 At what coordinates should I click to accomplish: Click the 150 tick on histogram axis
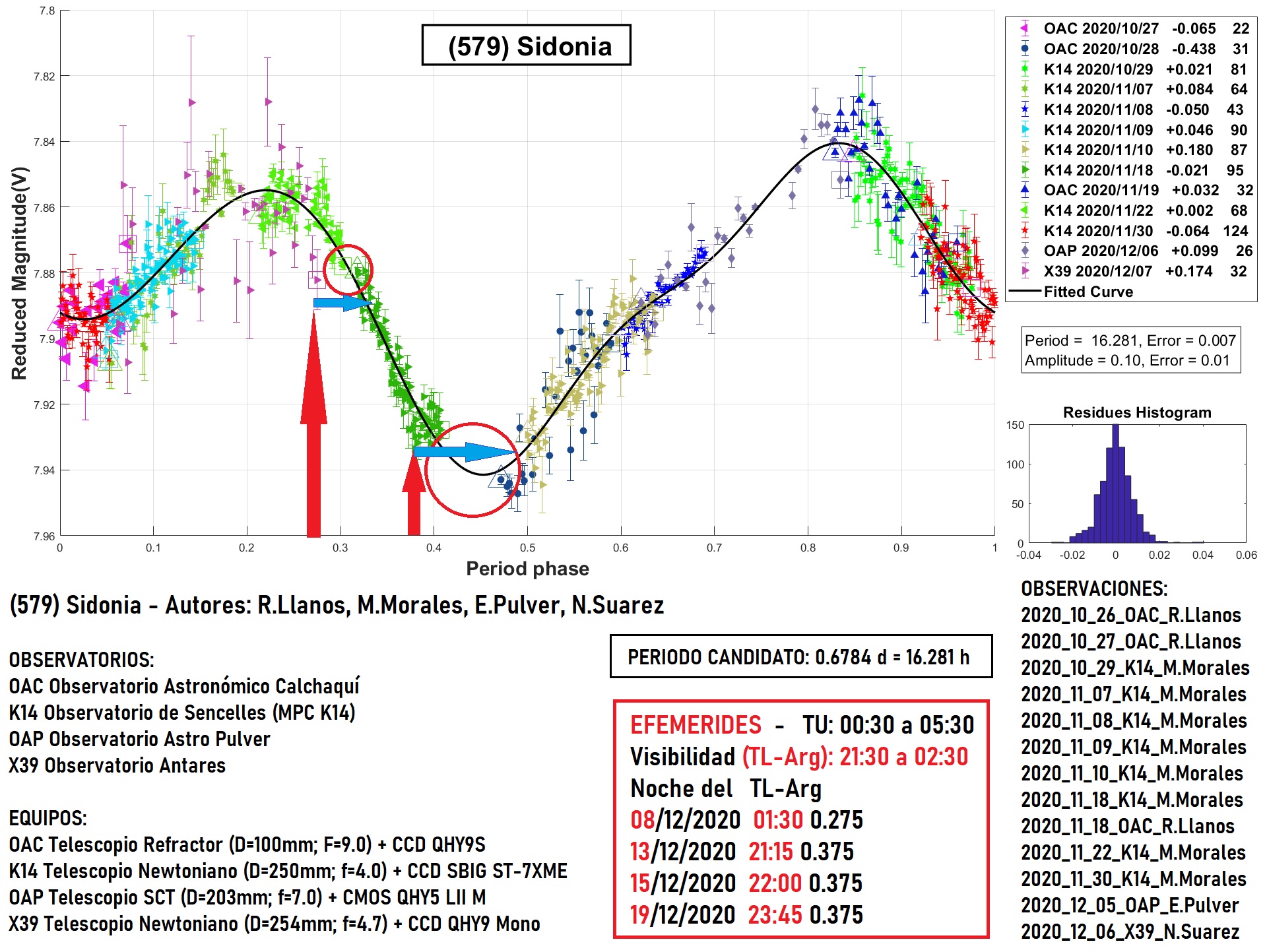1016,425
